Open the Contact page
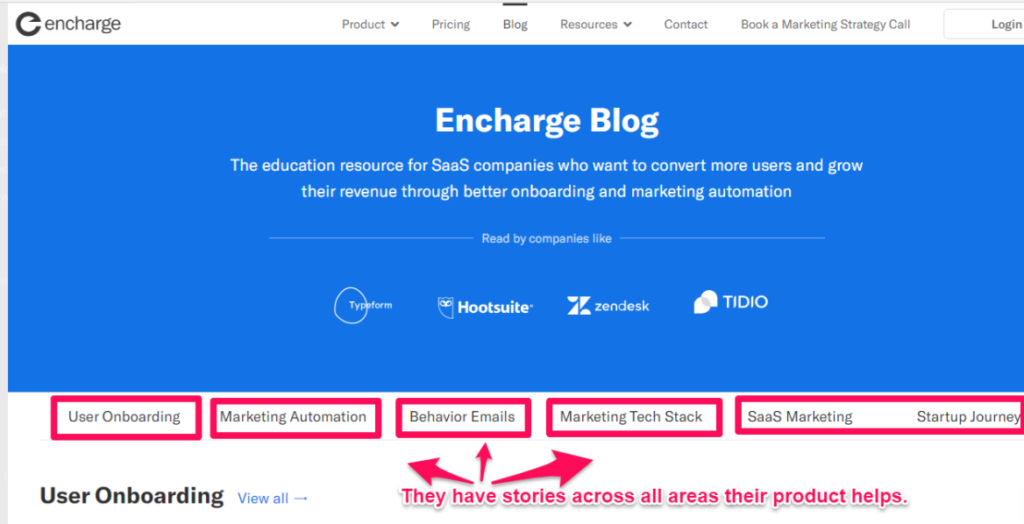The height and width of the screenshot is (524, 1024). [x=686, y=24]
